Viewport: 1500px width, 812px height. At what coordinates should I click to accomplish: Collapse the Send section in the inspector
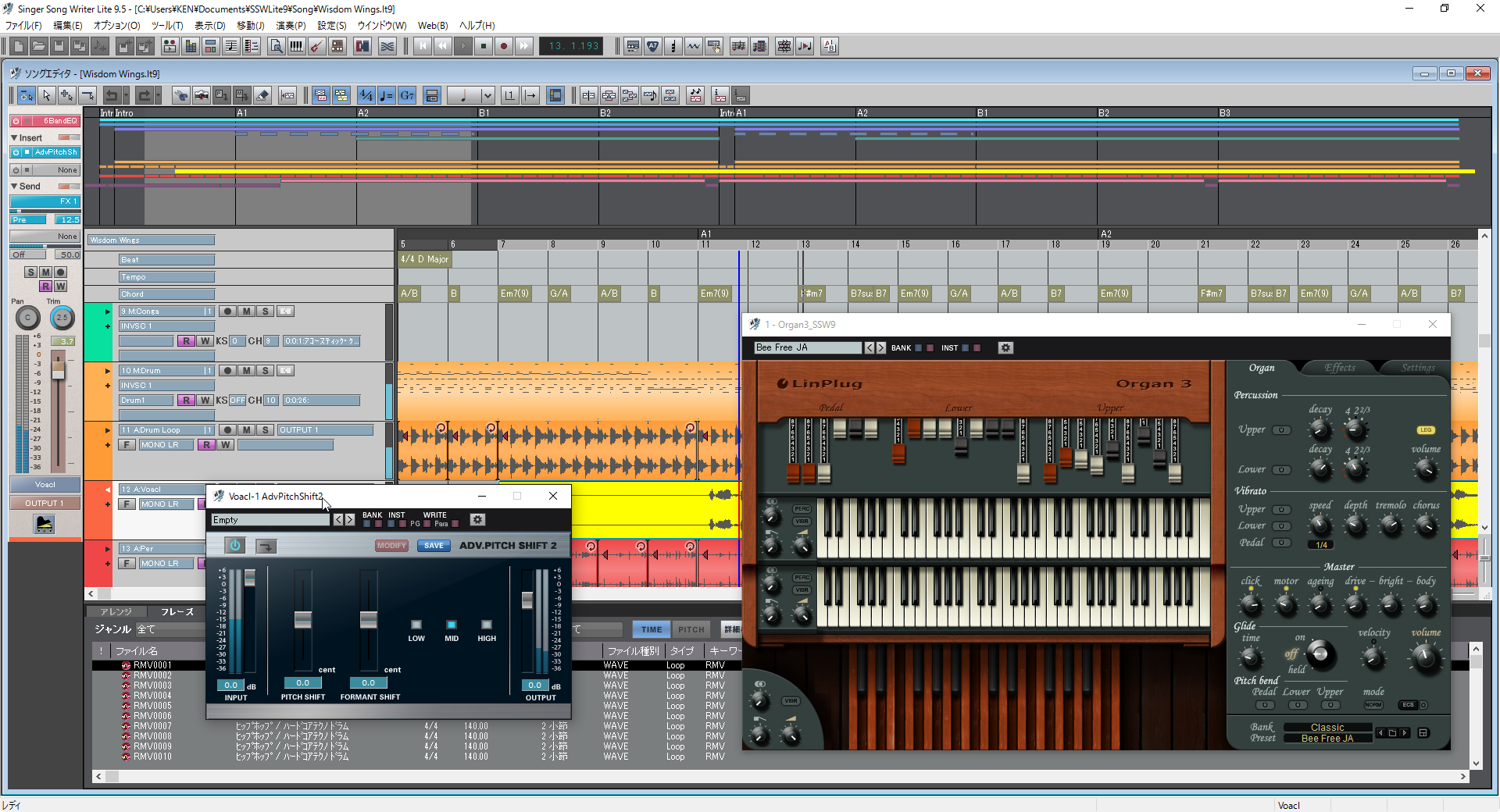[14, 186]
